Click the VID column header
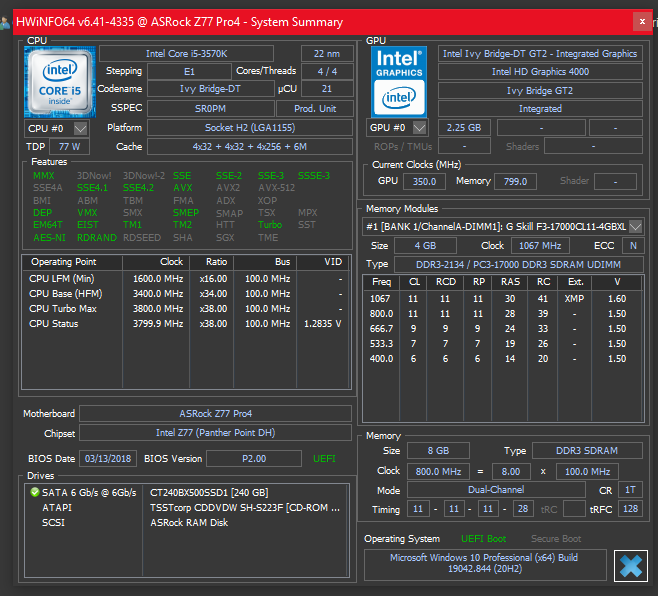This screenshot has height=596, width=658. pos(323,262)
